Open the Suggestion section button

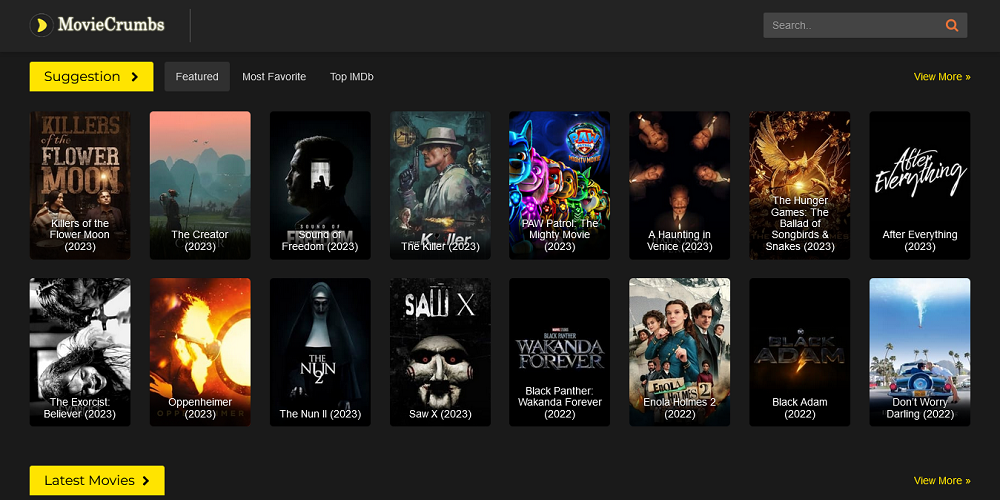(91, 77)
